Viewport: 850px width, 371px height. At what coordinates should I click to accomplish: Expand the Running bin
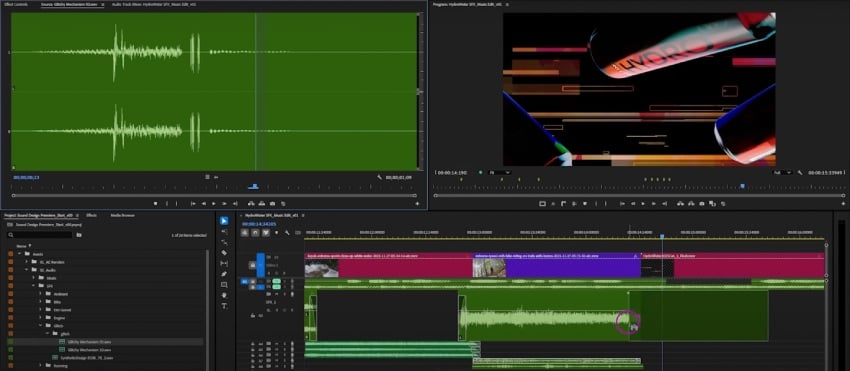(x=40, y=366)
